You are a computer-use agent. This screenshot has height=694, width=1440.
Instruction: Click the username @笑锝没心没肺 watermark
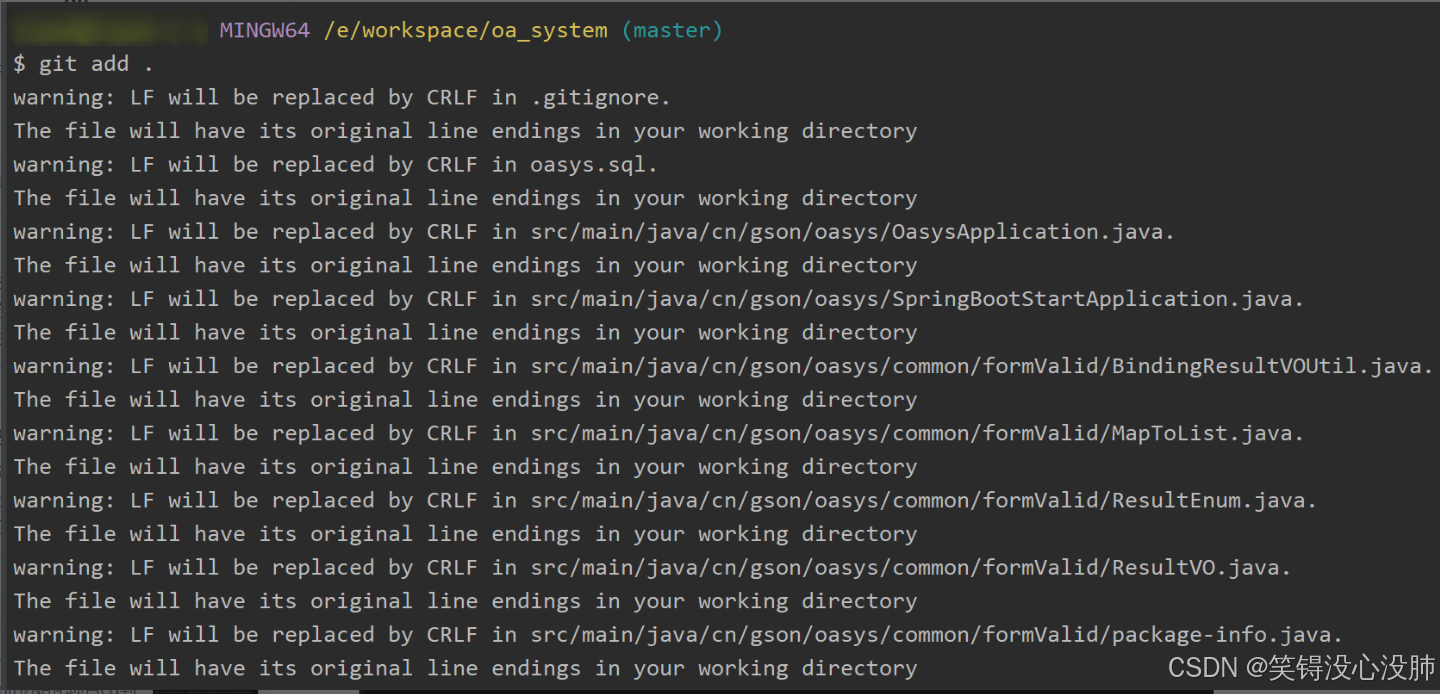click(x=1340, y=667)
